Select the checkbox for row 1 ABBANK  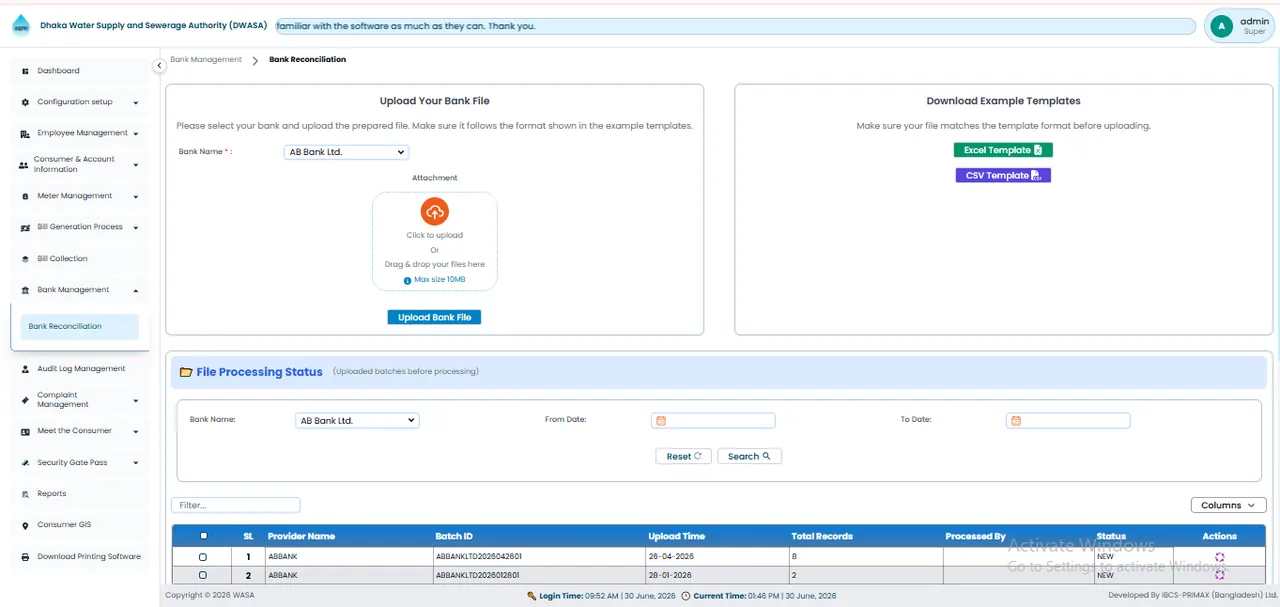pos(203,557)
